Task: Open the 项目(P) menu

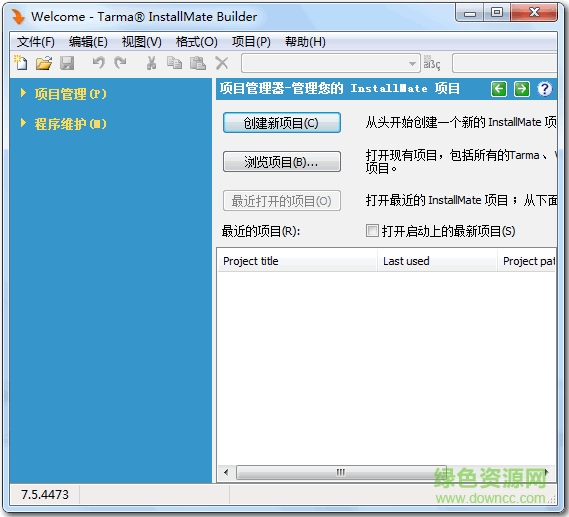Action: point(251,42)
